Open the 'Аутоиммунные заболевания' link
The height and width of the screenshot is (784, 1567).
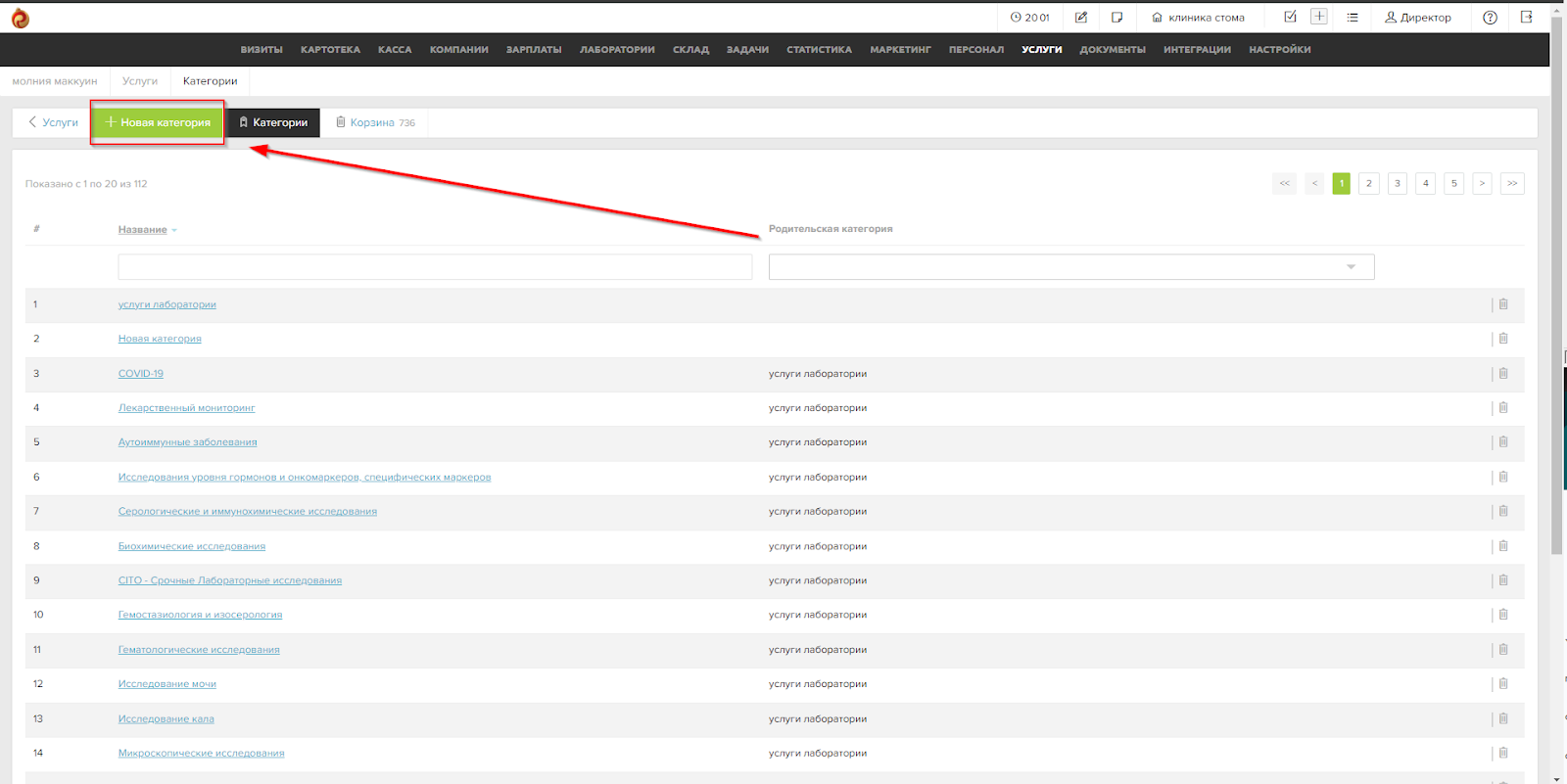188,442
